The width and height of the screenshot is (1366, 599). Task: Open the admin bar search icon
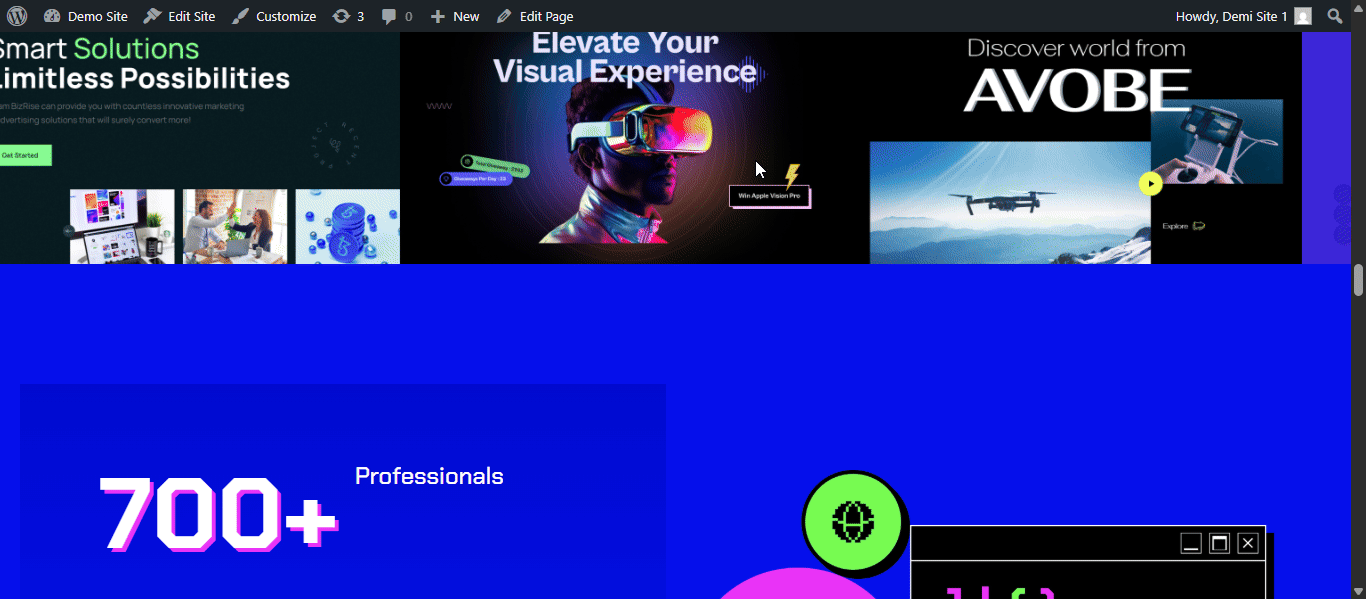pos(1335,16)
